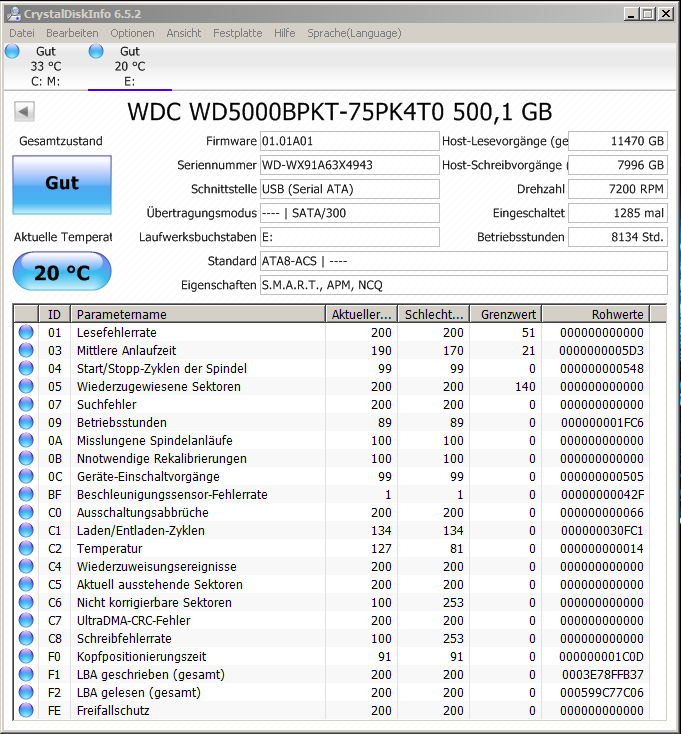Click the Standard field ATA8-ACS

tap(463, 261)
